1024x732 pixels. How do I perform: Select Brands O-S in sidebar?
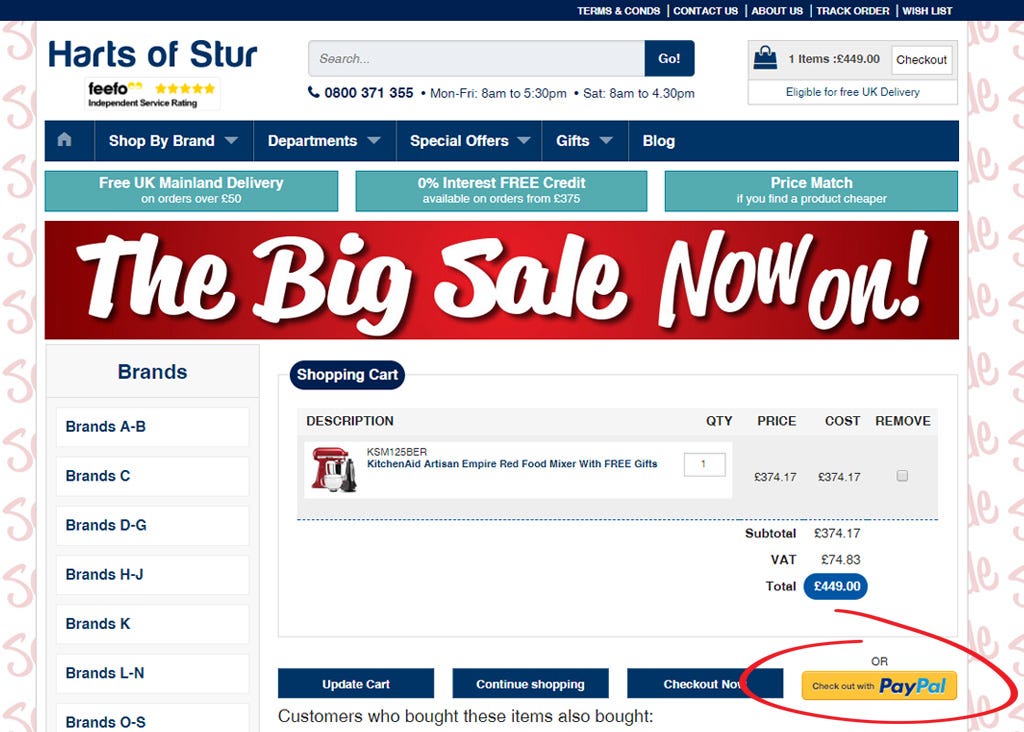(x=153, y=718)
